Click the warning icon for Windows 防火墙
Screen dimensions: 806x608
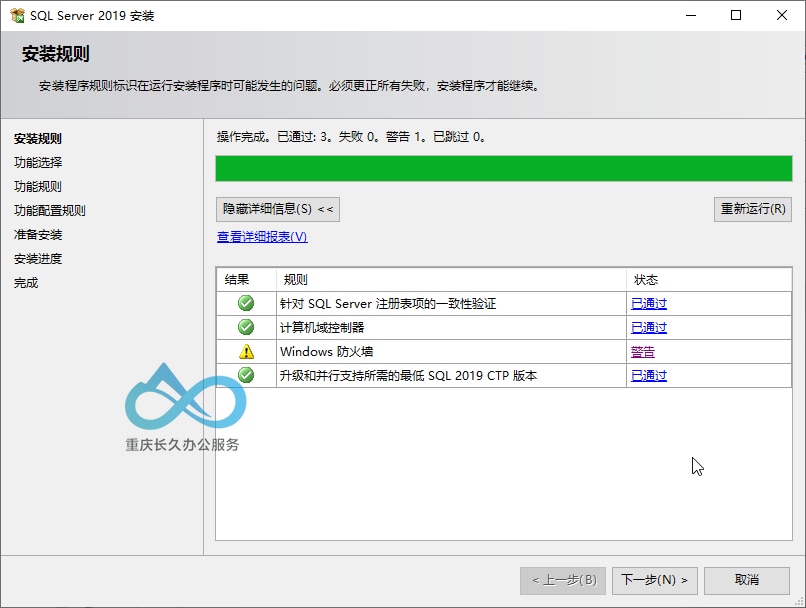[246, 352]
